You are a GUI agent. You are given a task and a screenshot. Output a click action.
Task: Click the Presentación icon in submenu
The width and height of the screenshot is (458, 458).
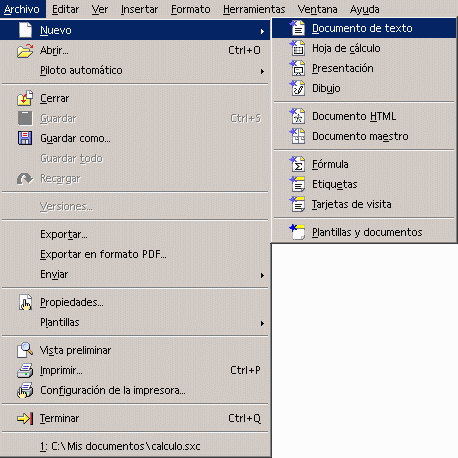[297, 68]
